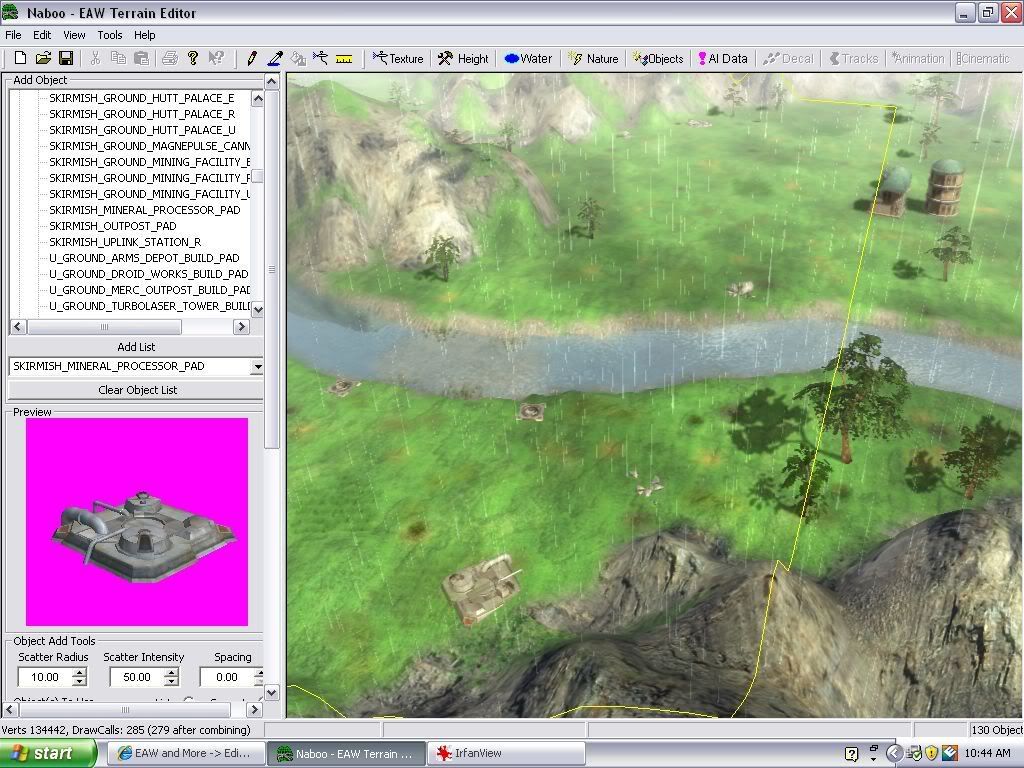Click the Spacing value field
Image resolution: width=1024 pixels, height=768 pixels.
(x=227, y=677)
